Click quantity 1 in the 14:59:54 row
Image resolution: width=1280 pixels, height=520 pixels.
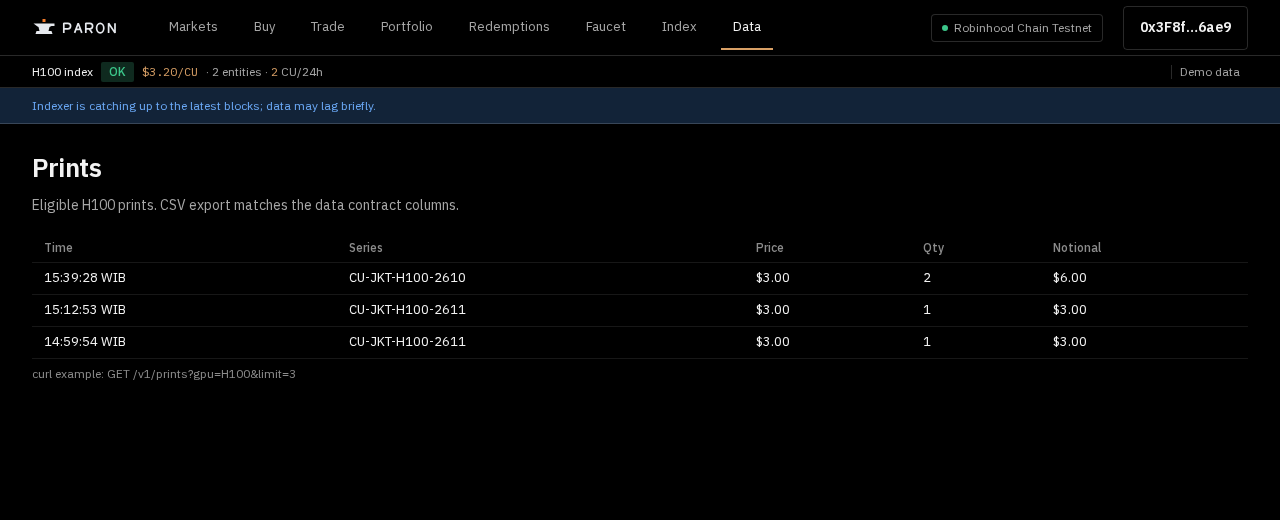pos(927,342)
